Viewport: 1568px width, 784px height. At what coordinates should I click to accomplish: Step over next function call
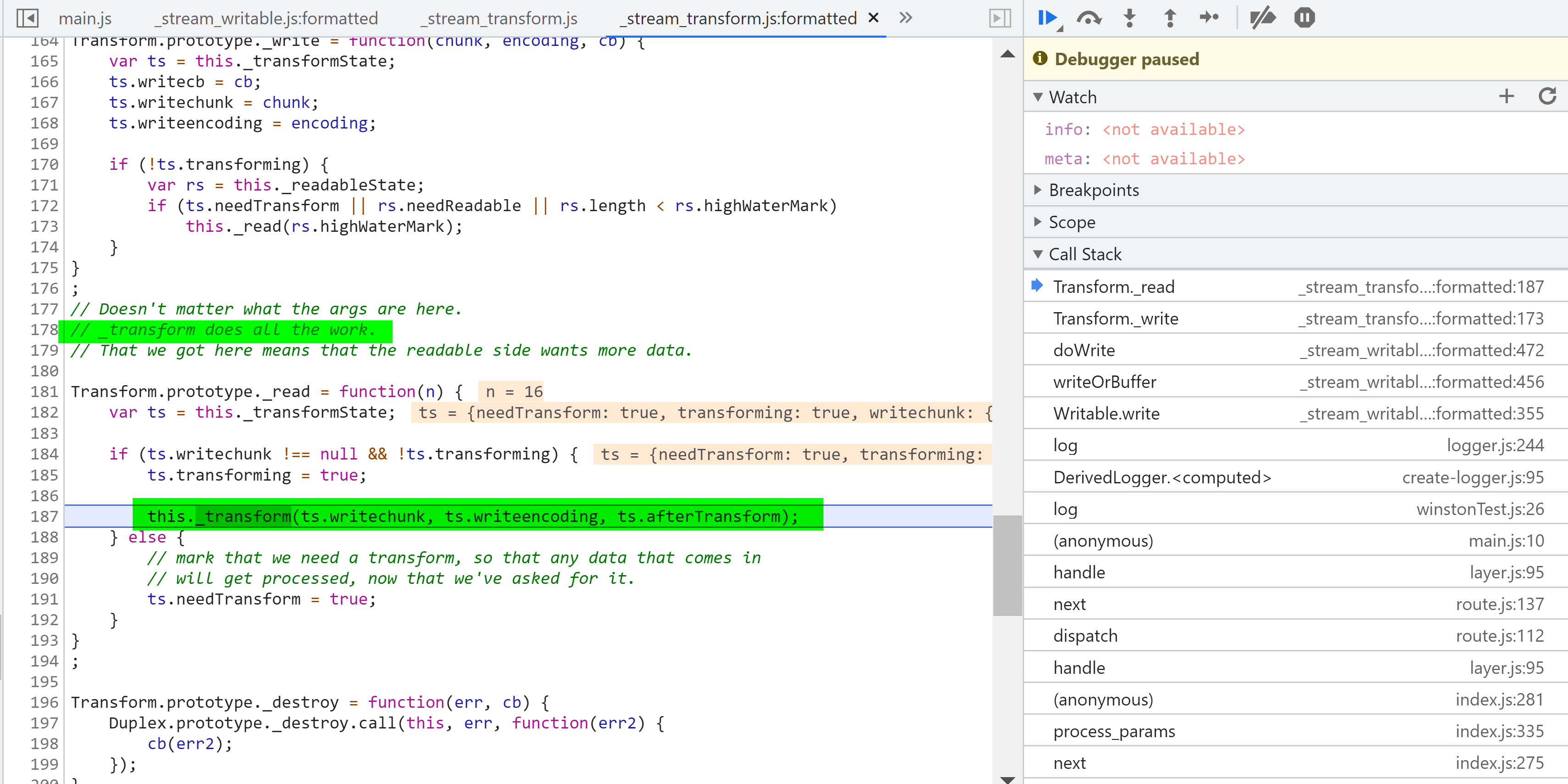(x=1088, y=17)
